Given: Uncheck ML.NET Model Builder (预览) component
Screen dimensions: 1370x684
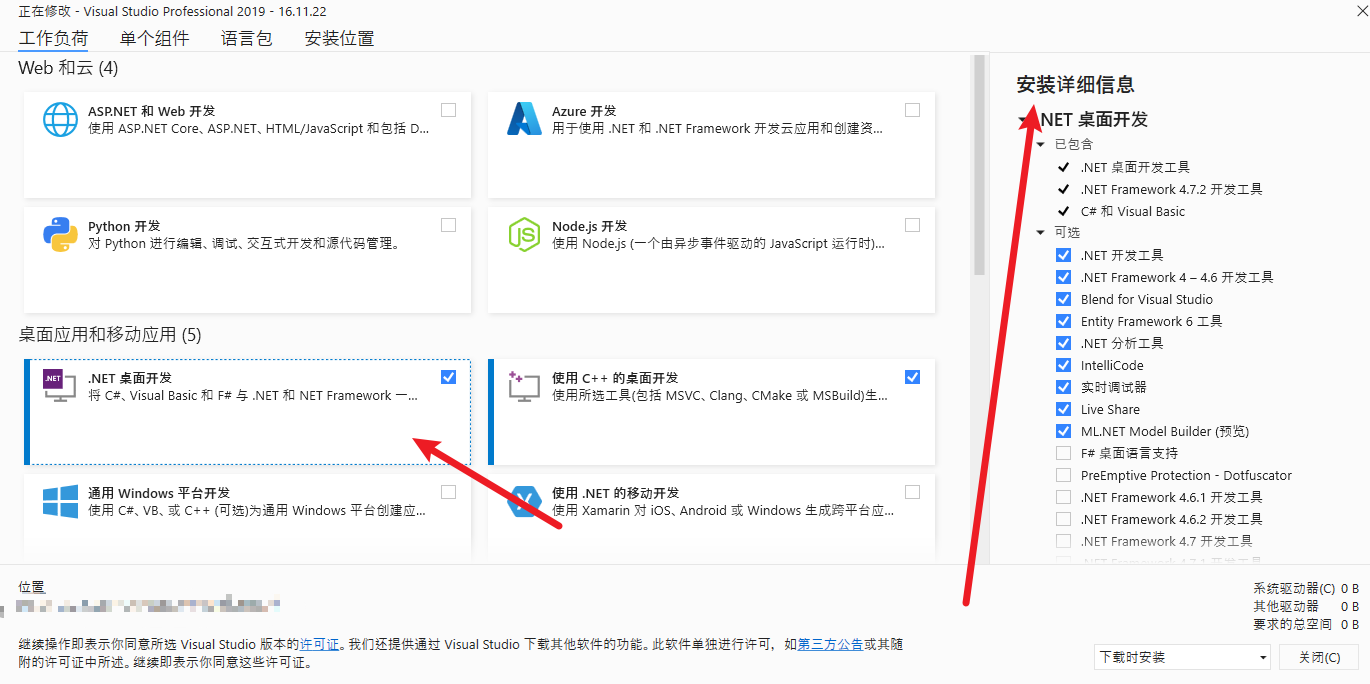Looking at the screenshot, I should (1063, 431).
